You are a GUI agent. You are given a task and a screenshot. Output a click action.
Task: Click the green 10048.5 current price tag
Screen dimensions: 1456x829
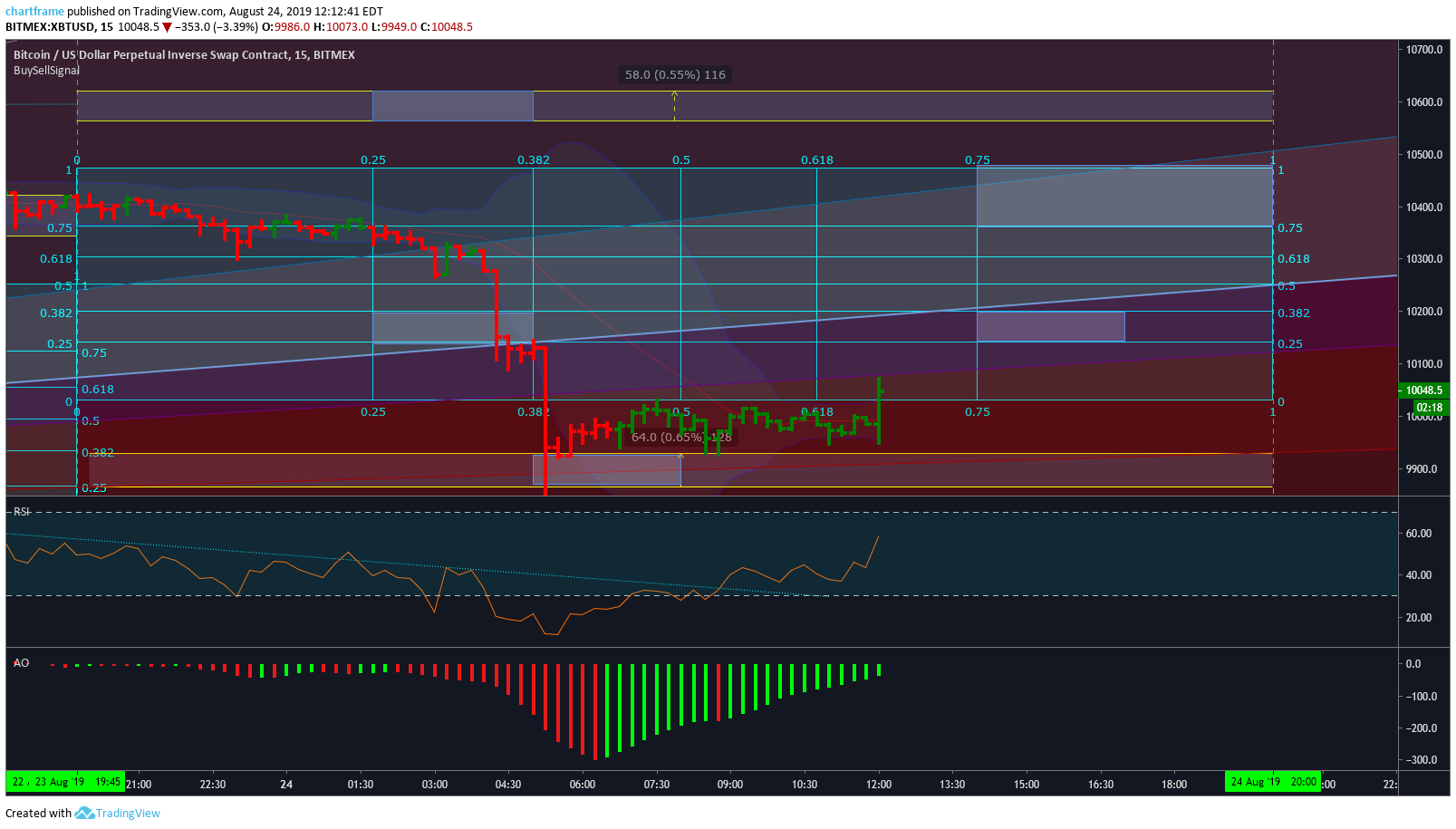pos(1423,390)
